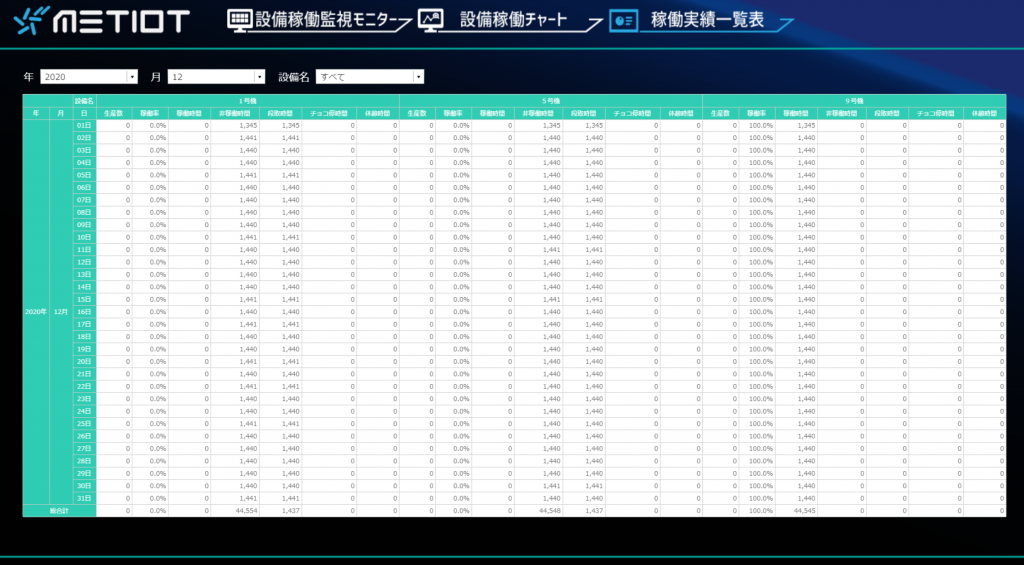Click 稼働率 header under 1号機
This screenshot has height=565, width=1024.
(150, 113)
